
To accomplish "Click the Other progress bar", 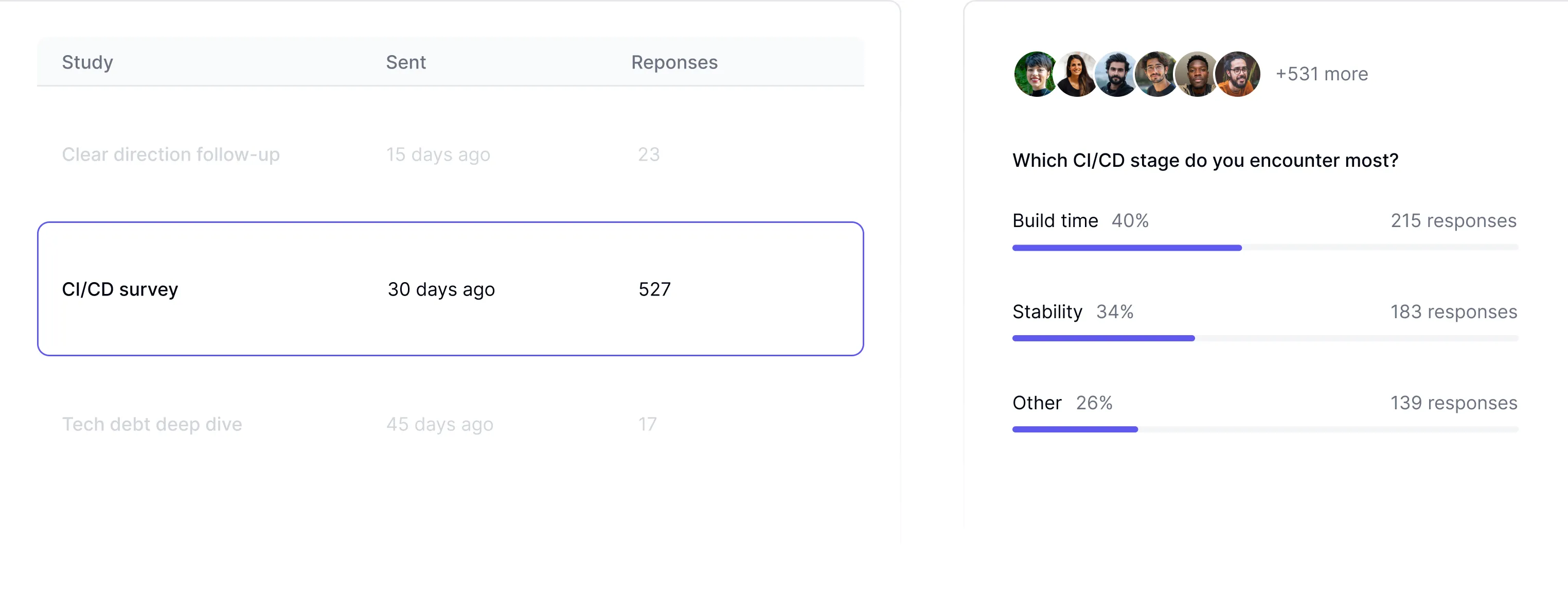I will click(1265, 430).
